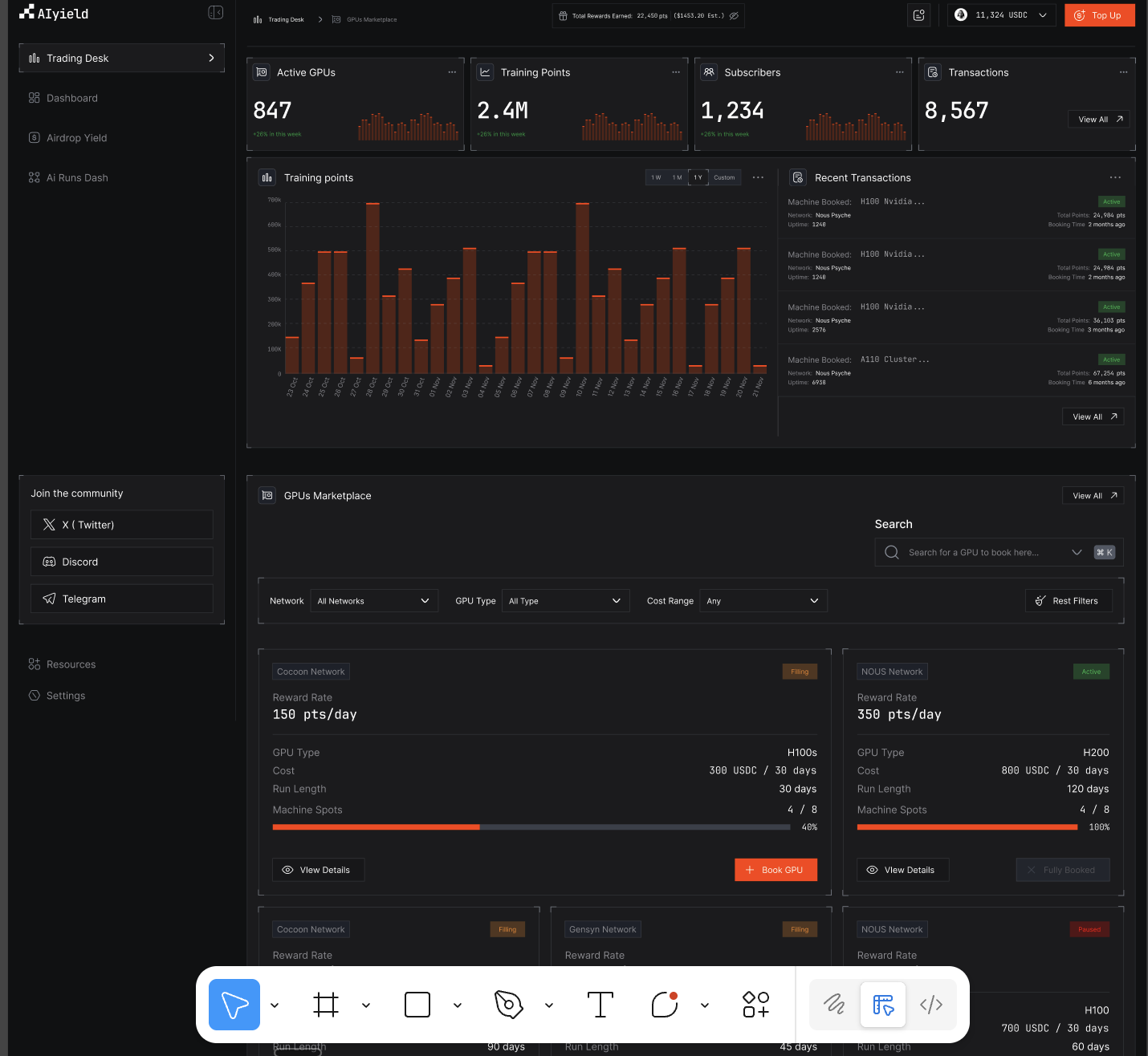Viewport: 1148px width, 1056px height.
Task: Open the 11,324 USDC balance dropdown
Action: (1000, 15)
